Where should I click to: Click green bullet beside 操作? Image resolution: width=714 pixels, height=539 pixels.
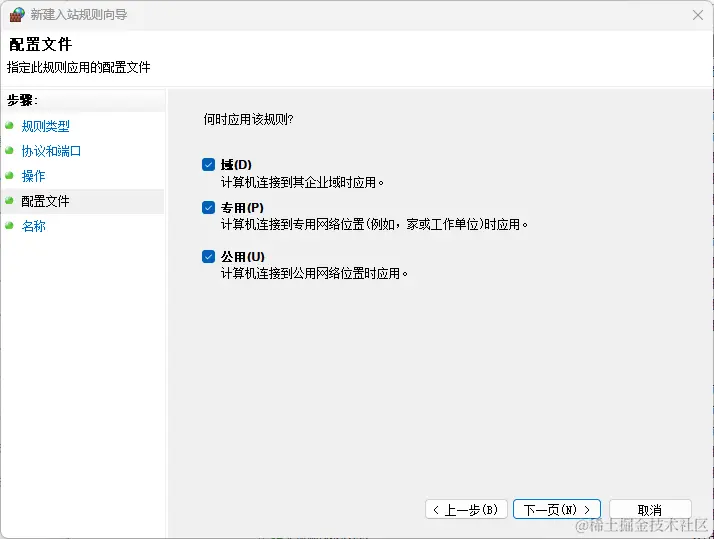tap(9, 175)
